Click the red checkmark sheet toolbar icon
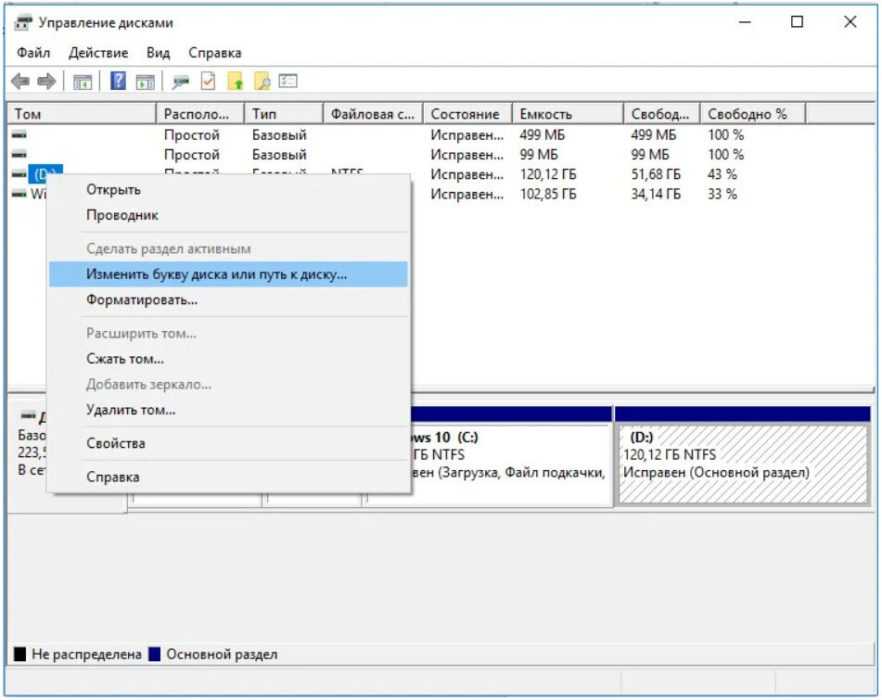882x700 pixels. click(208, 81)
